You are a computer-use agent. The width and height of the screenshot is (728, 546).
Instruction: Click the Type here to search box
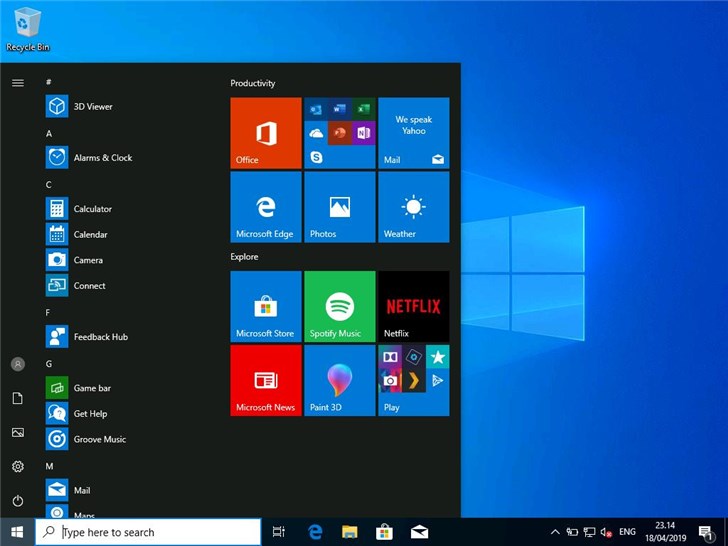coord(150,532)
